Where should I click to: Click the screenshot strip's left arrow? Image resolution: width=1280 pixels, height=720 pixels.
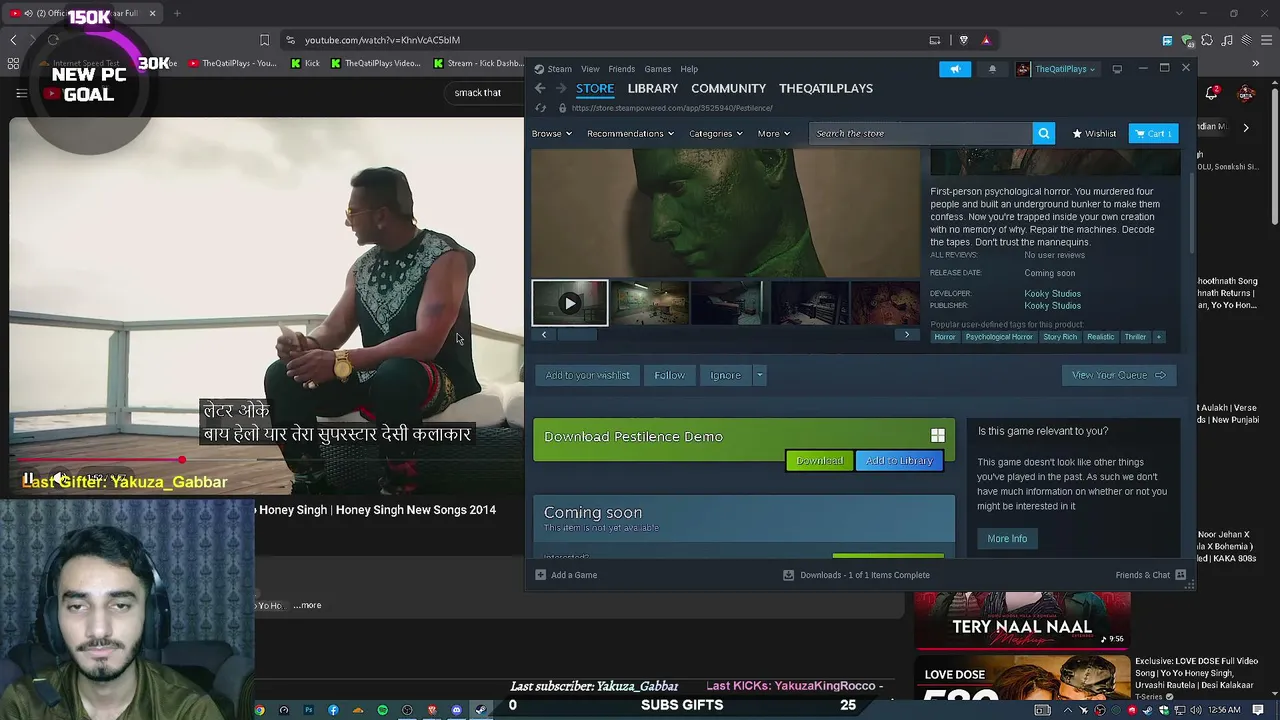click(x=544, y=335)
